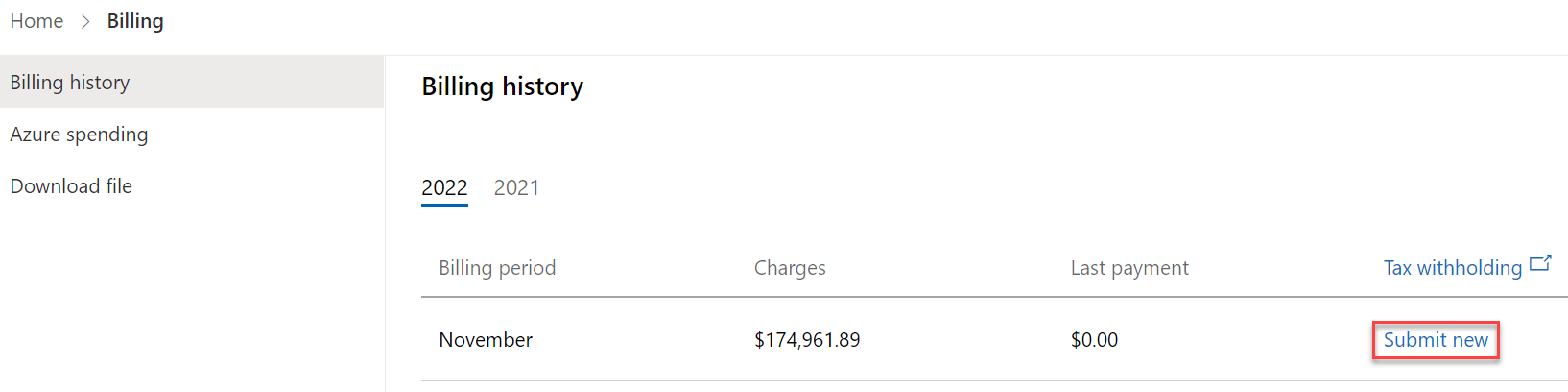Click the underline beneath the 2022 tab
Viewport: 1568px width, 392px height.
(x=444, y=205)
